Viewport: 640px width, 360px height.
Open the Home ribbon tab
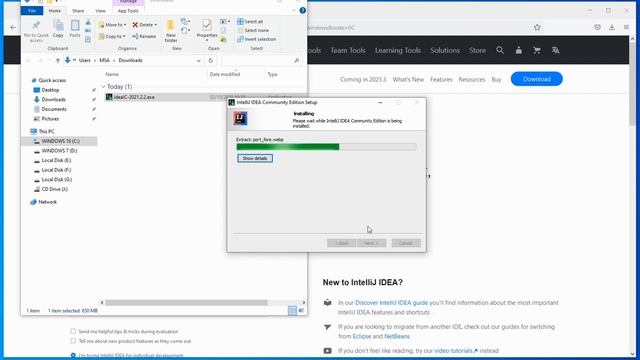point(55,11)
